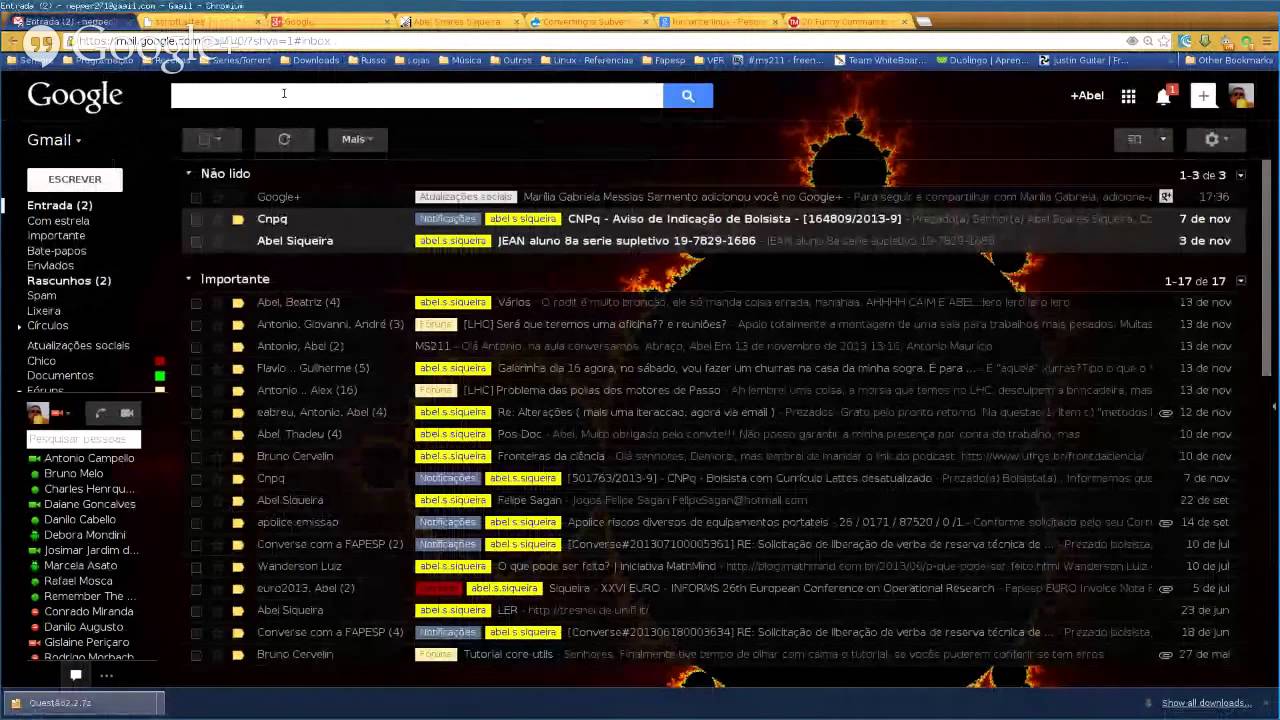This screenshot has width=1280, height=720.
Task: Open the Entrada (2) inbox label
Action: [x=59, y=205]
